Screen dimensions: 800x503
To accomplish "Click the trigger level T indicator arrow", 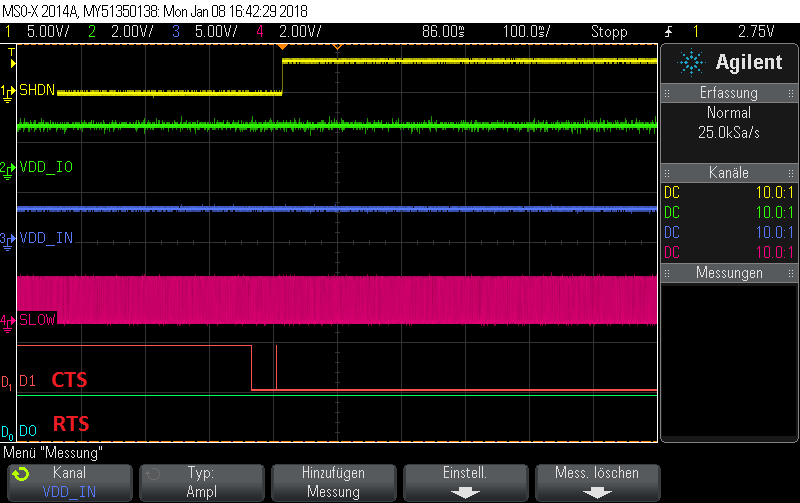I will (12, 59).
